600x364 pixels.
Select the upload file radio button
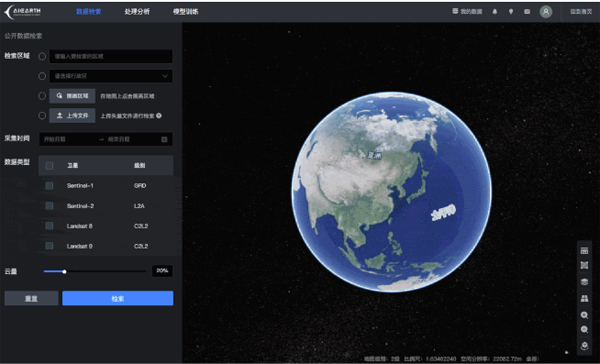click(42, 116)
